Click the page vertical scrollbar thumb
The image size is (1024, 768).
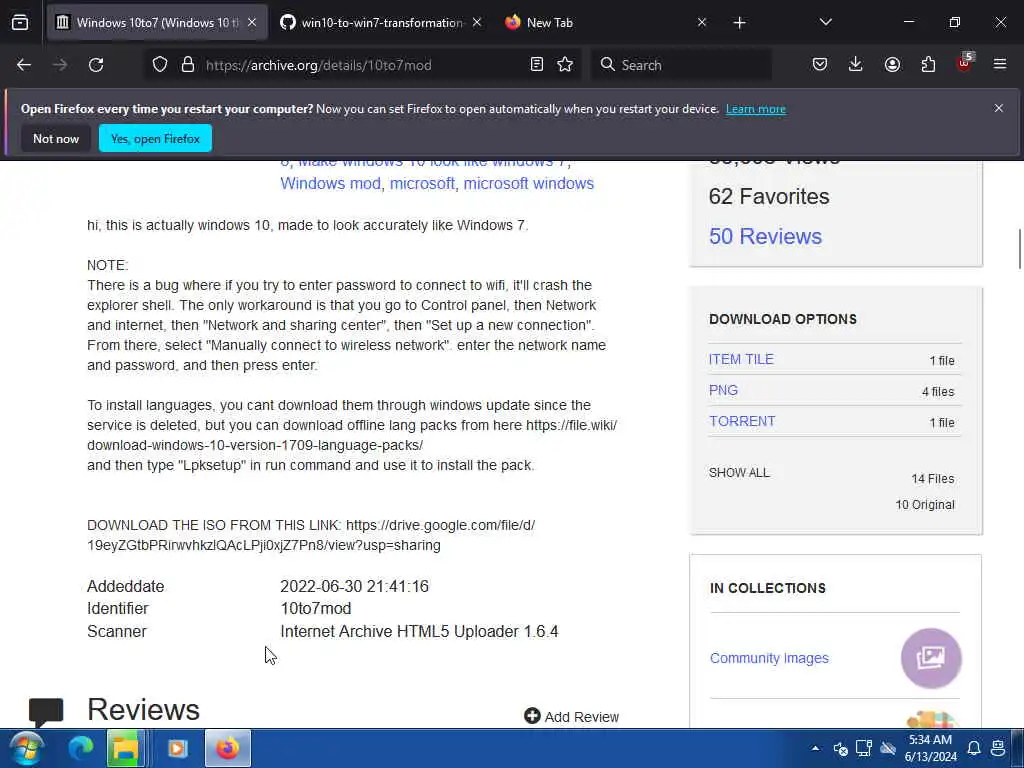tap(1019, 249)
